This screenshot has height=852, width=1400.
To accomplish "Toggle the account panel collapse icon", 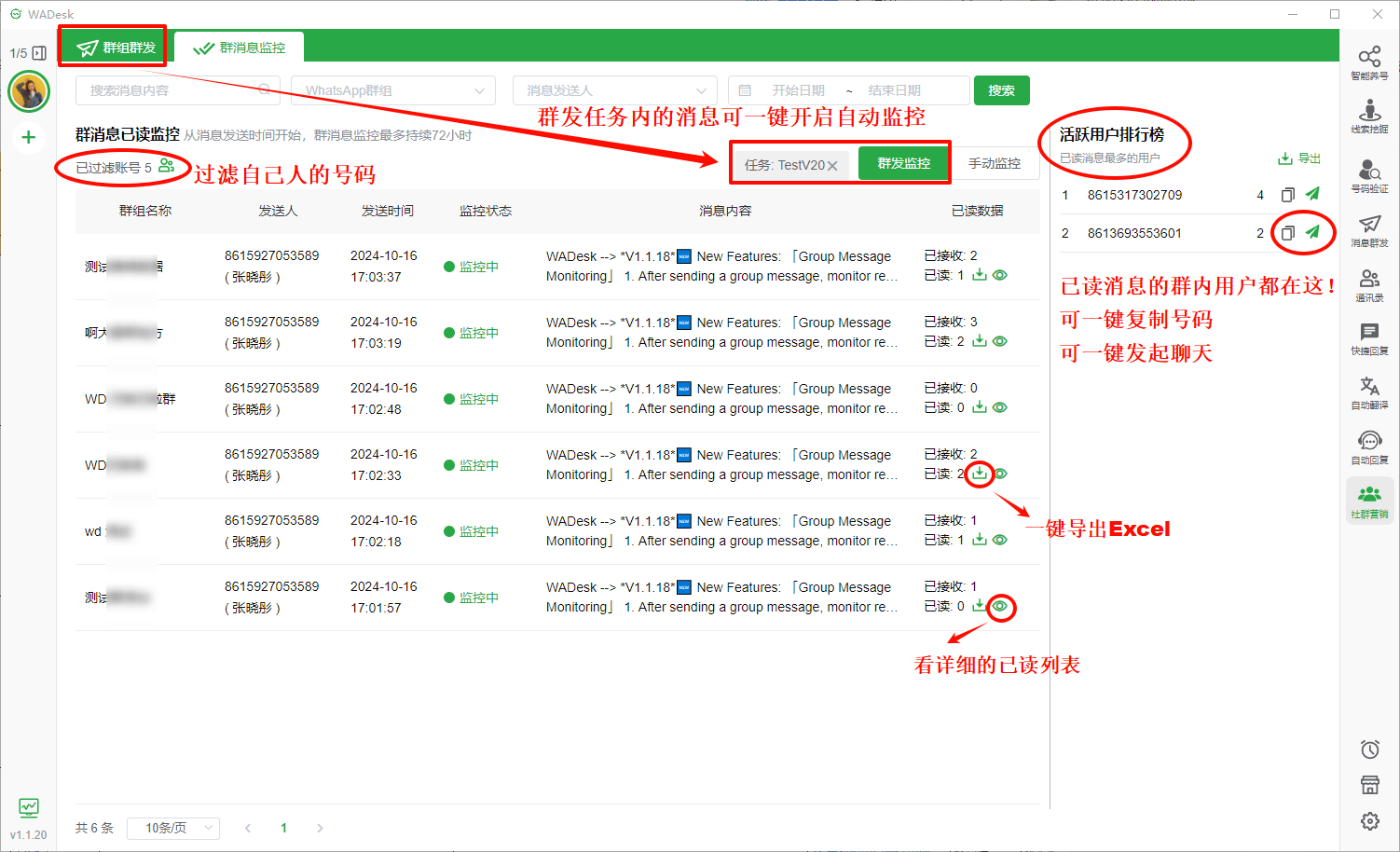I will [39, 53].
